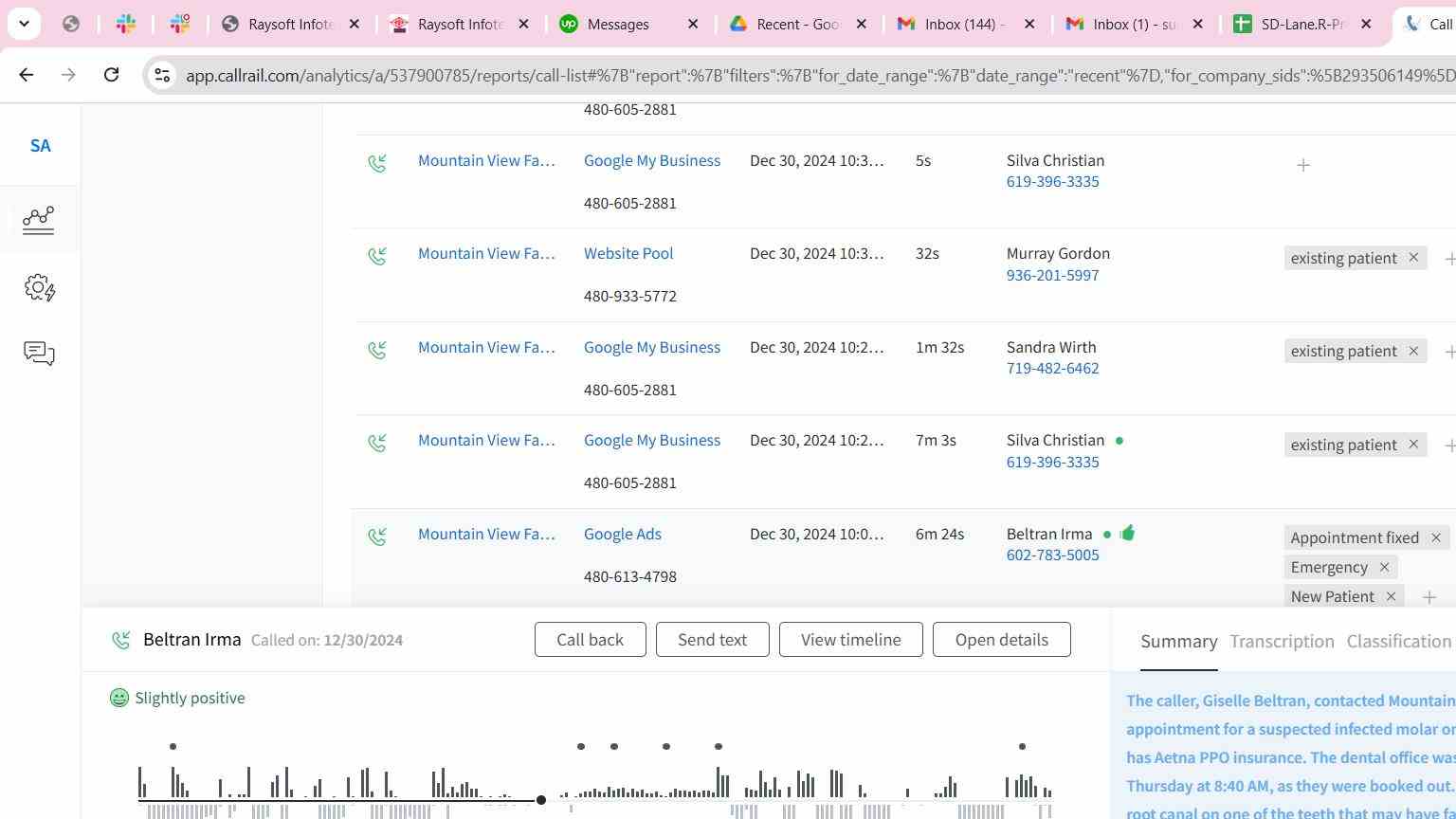Screen dimensions: 1456x819
Task: Open the analytics reports sidebar icon
Action: point(39,220)
